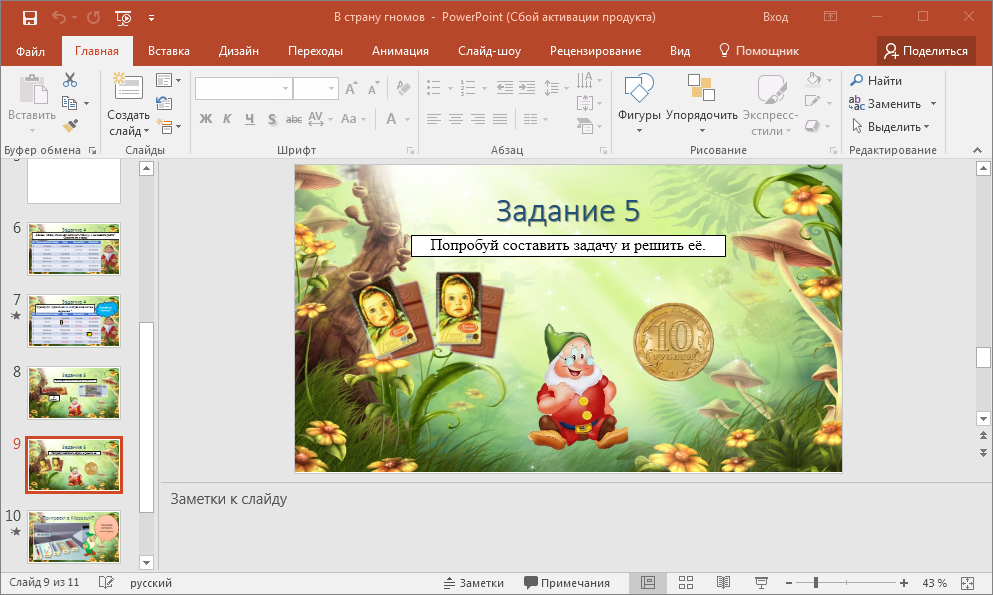Increase font size

(x=351, y=89)
